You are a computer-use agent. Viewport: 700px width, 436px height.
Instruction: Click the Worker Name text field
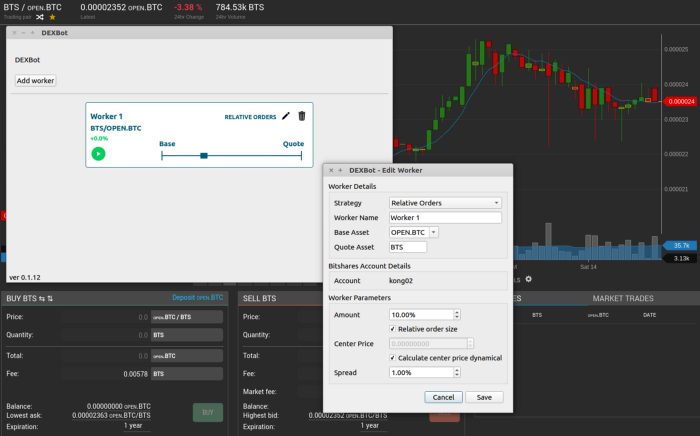point(445,217)
